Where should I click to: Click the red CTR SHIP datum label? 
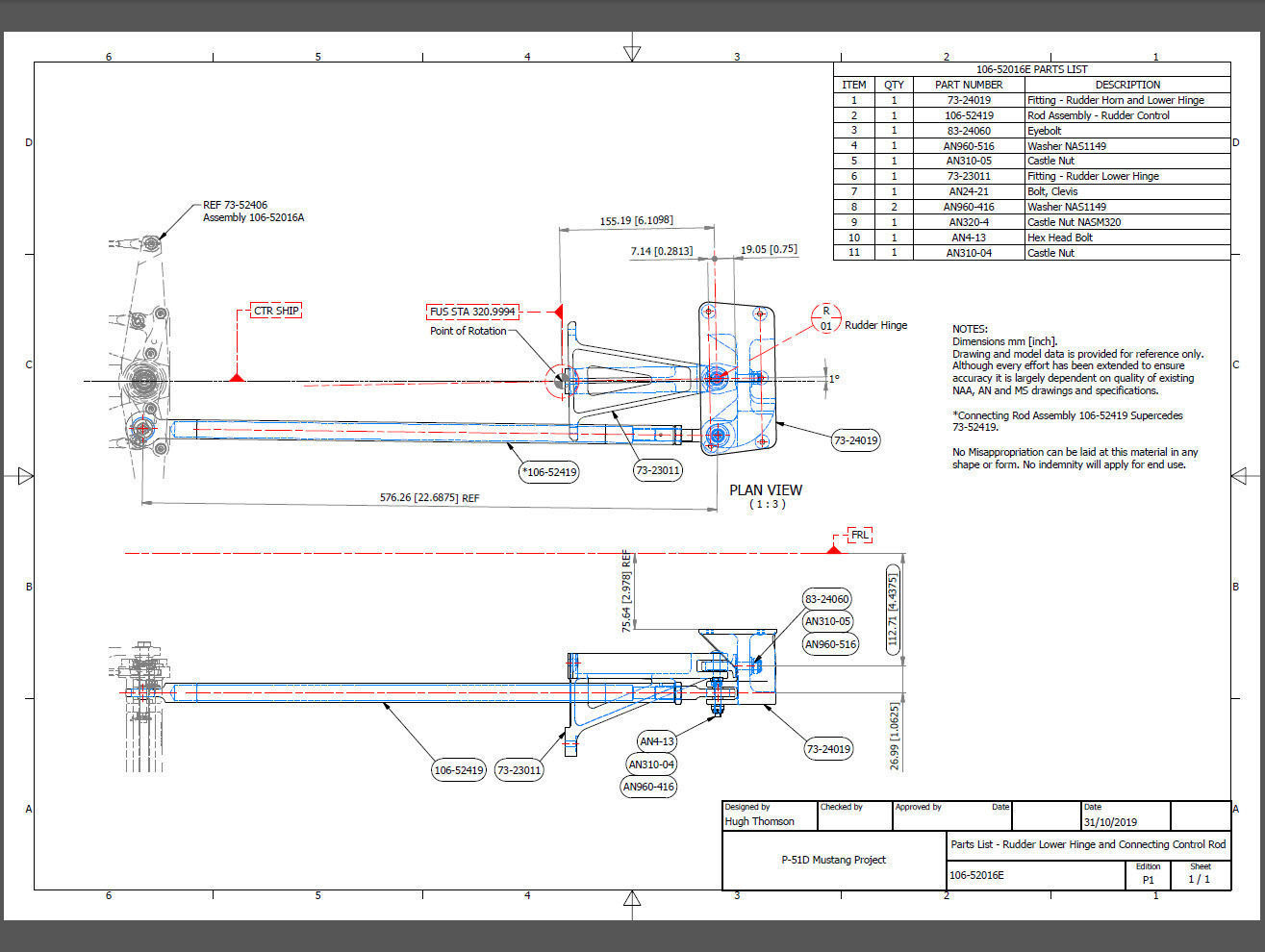pos(275,311)
